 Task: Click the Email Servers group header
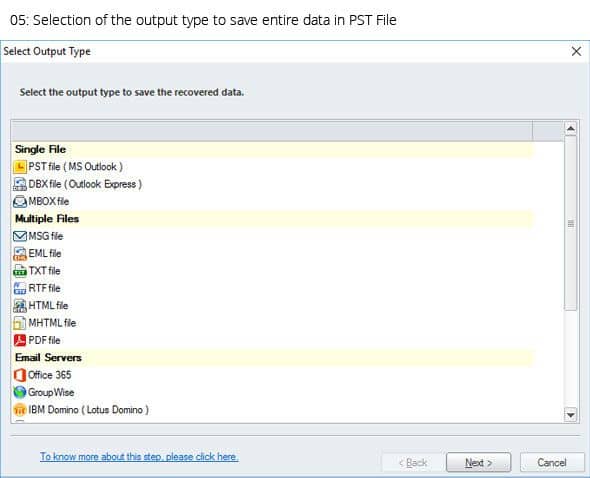pyautogui.click(x=272, y=358)
